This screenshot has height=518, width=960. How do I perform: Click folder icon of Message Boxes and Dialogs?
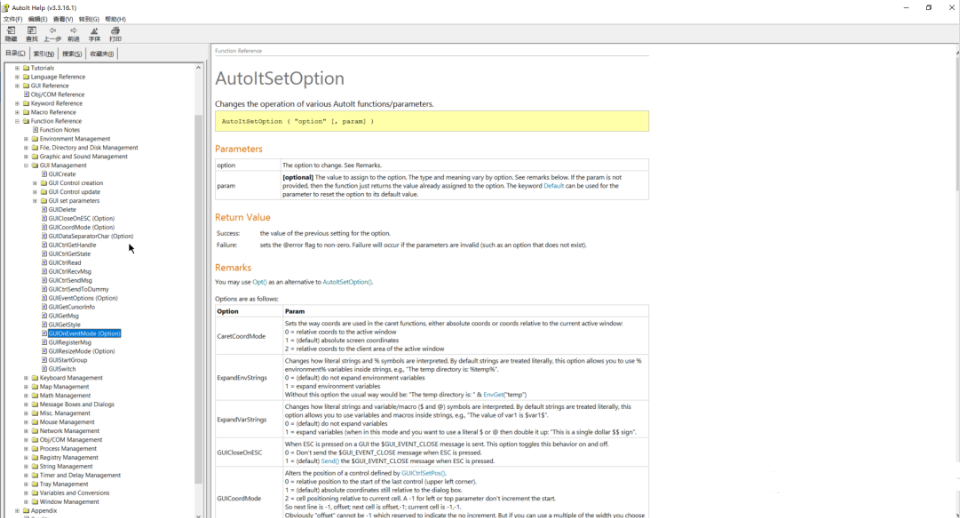(35, 405)
